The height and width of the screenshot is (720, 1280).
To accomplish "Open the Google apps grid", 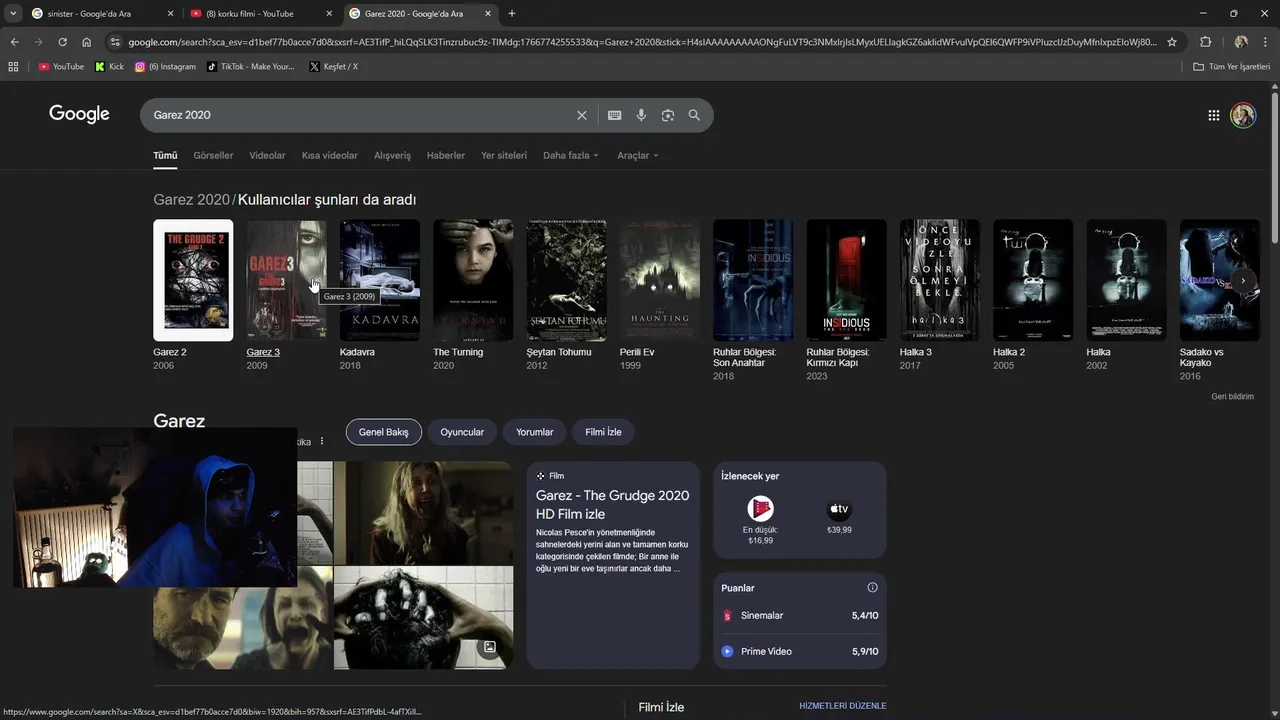I will coord(1214,115).
